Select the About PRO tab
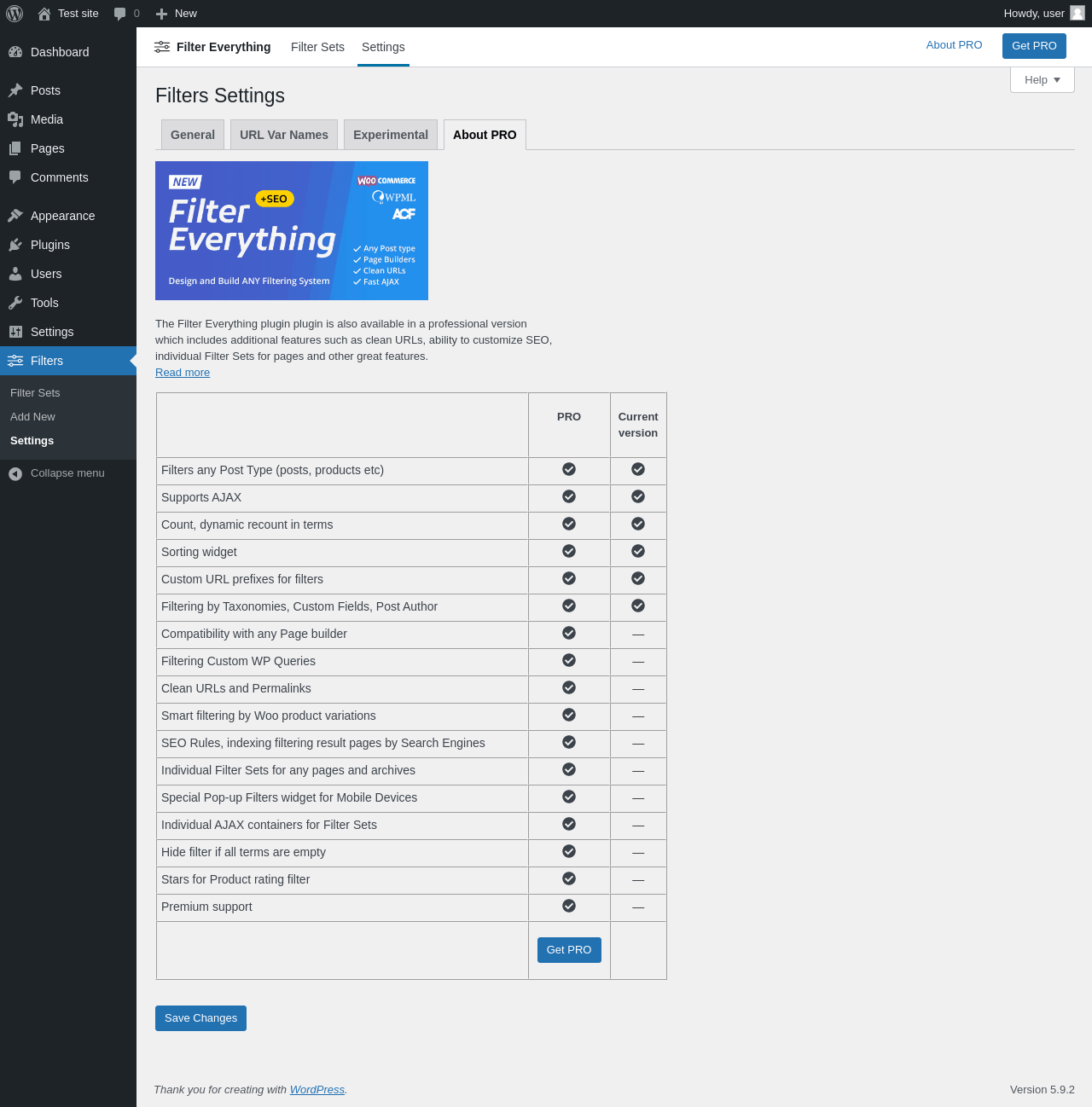The image size is (1092, 1107). (x=485, y=135)
